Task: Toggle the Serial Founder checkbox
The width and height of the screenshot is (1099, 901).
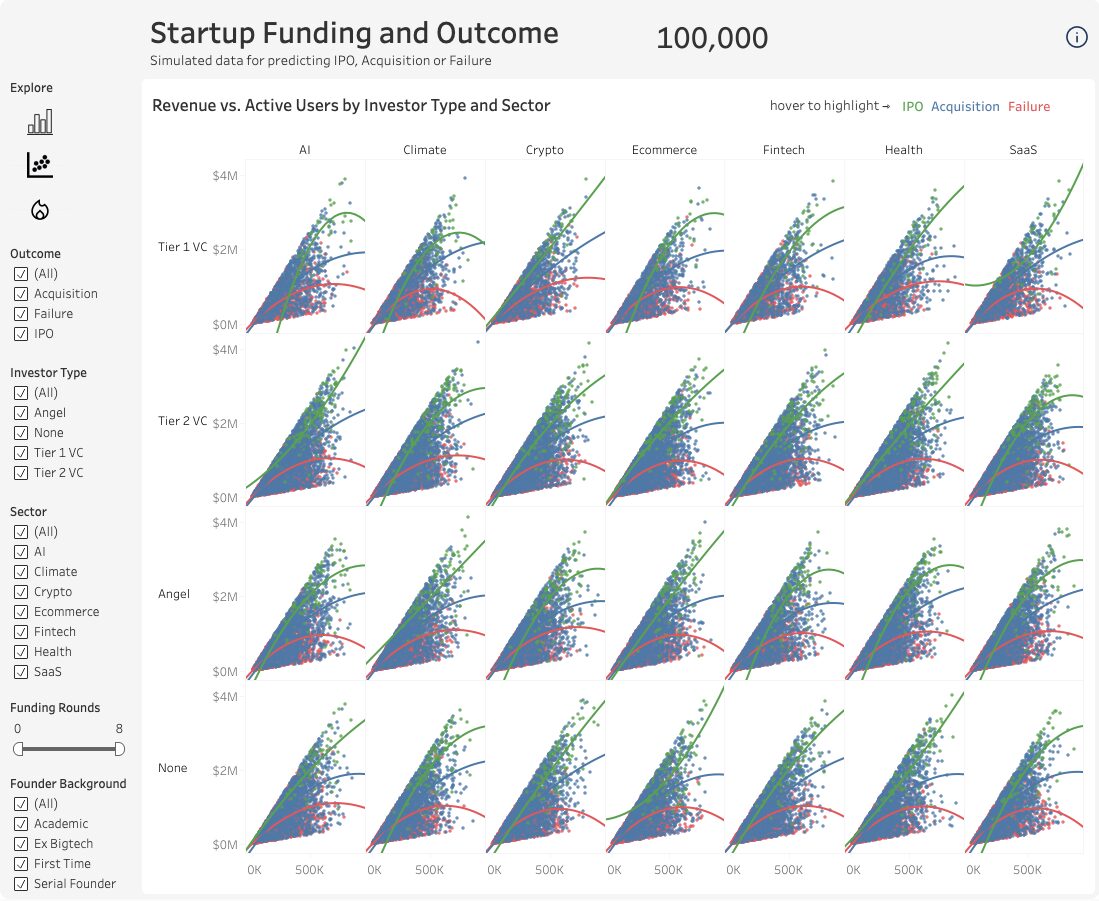Action: [x=21, y=884]
